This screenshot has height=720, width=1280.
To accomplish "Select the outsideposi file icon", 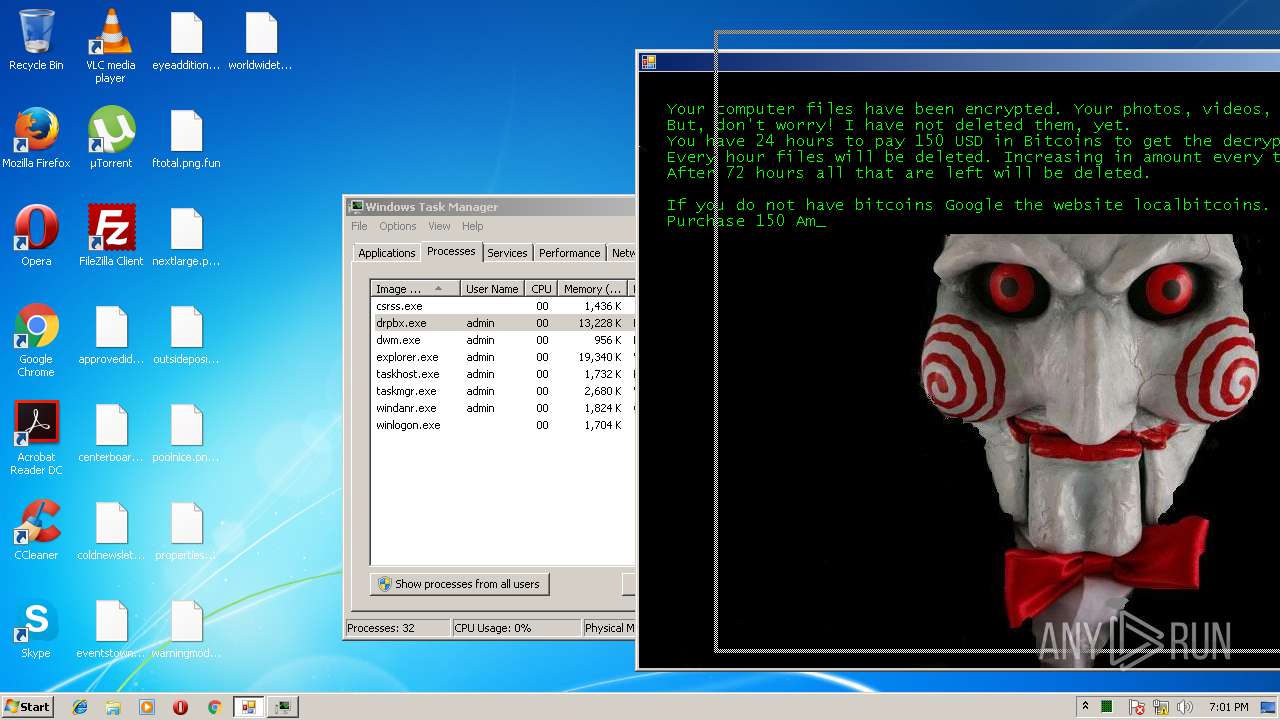I will (x=186, y=334).
